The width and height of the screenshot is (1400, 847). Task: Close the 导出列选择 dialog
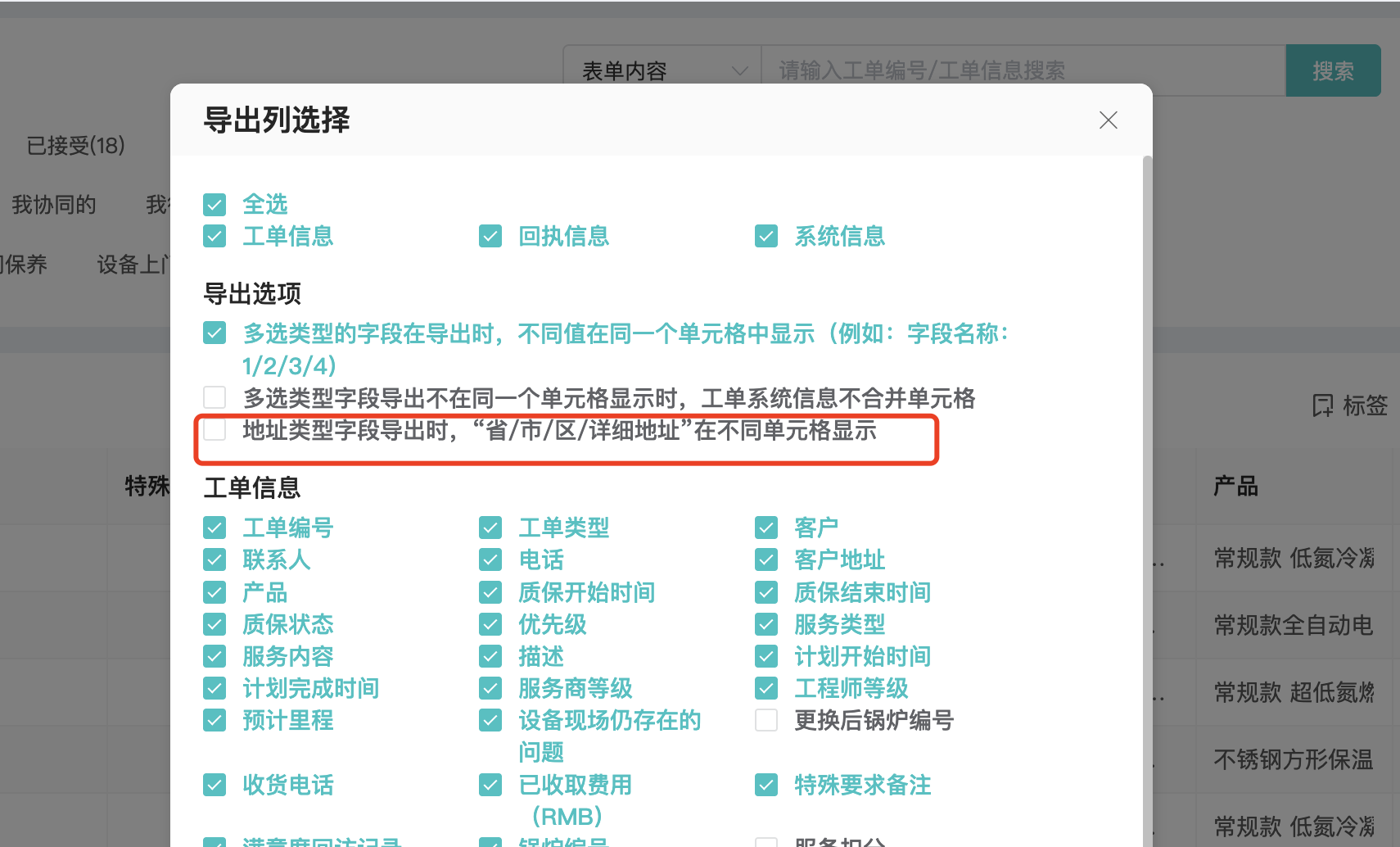pyautogui.click(x=1109, y=120)
